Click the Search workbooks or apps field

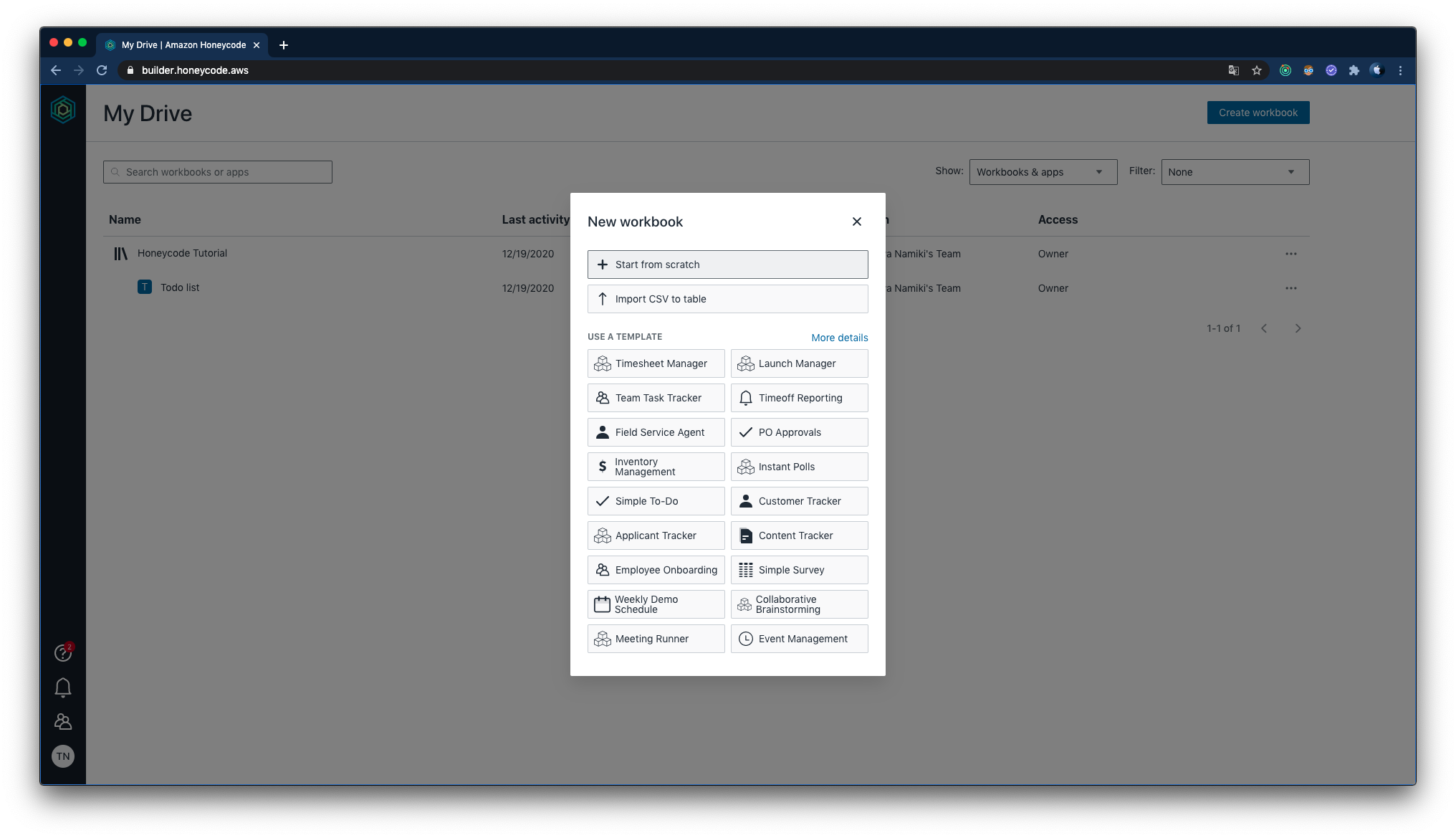tap(217, 172)
